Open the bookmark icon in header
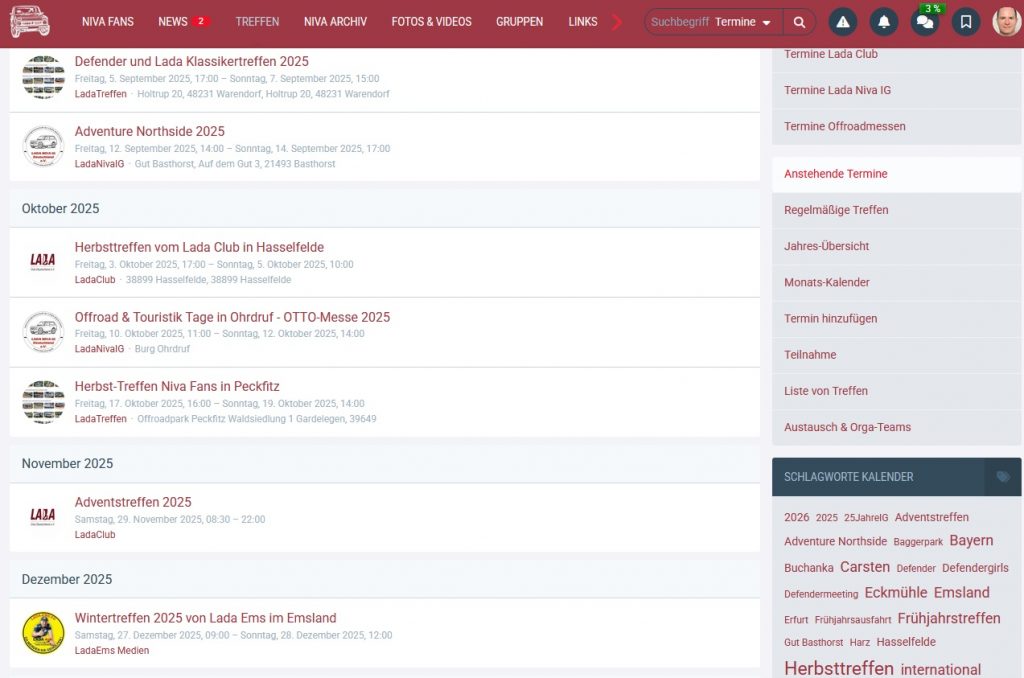Image resolution: width=1024 pixels, height=678 pixels. (x=966, y=22)
